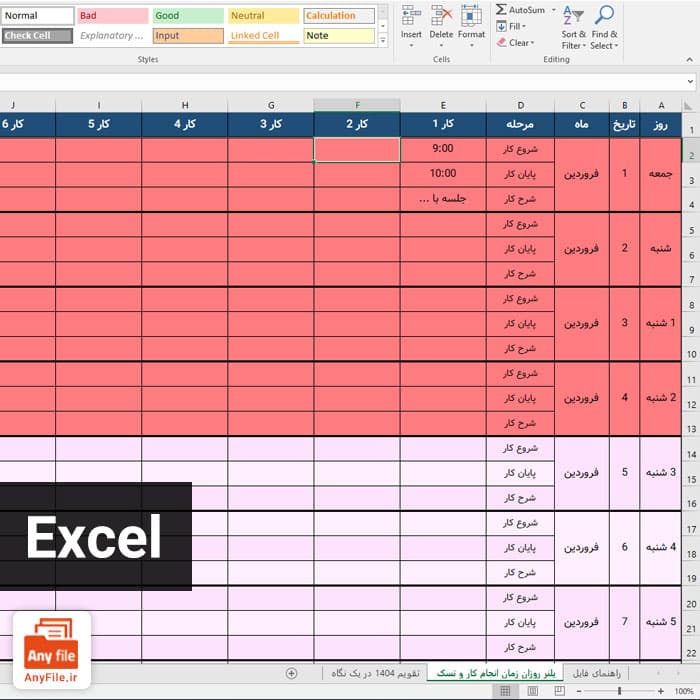
Task: Click the zoom in plus icon
Action: click(661, 692)
